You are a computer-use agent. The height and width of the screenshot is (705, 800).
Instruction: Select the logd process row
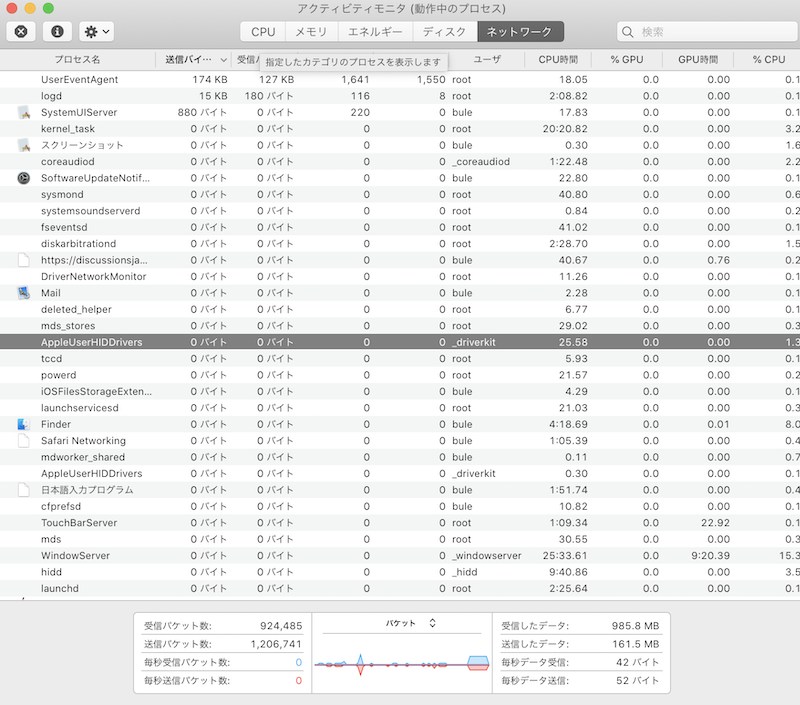click(x=400, y=96)
